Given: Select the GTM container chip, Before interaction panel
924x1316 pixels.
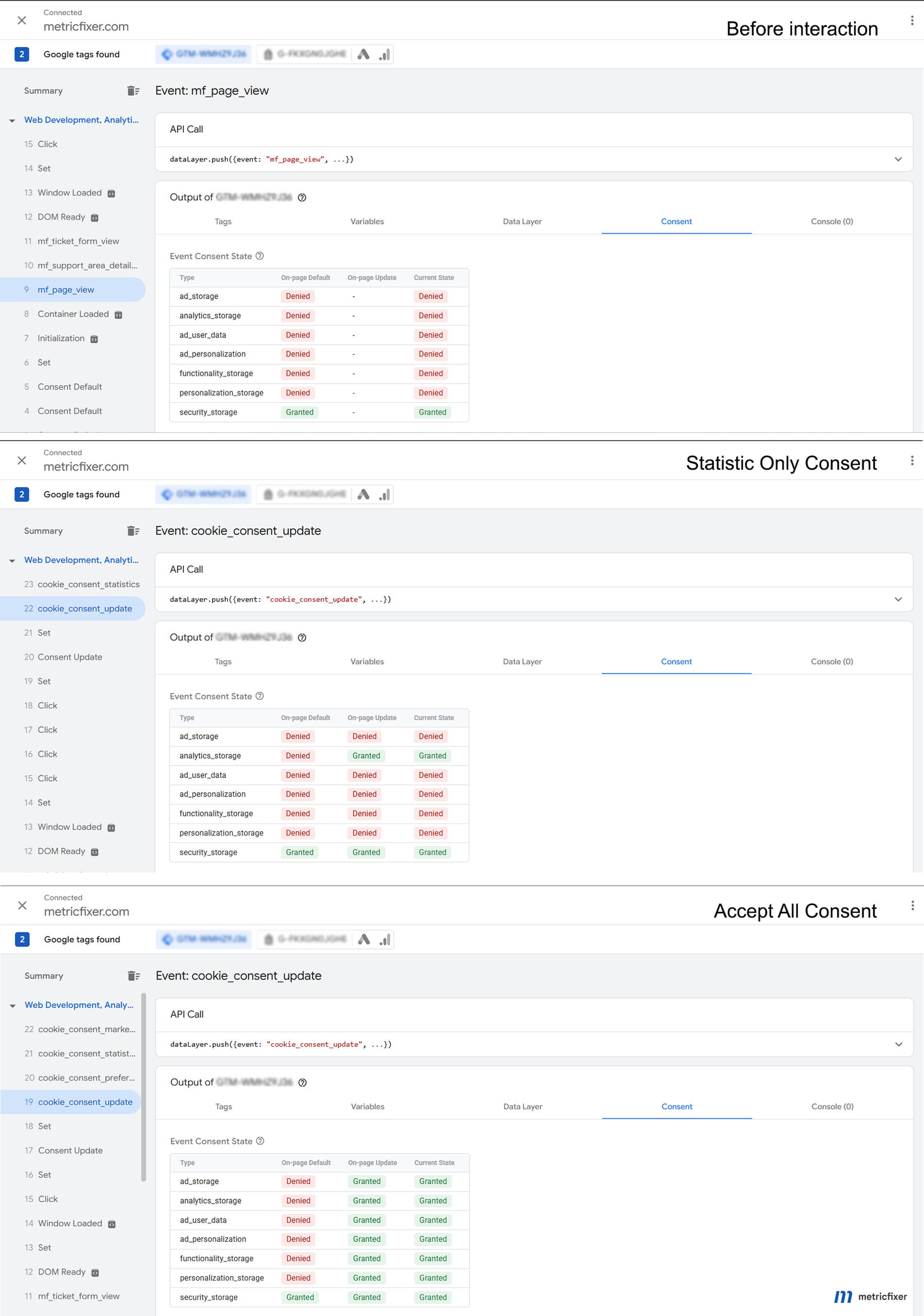Looking at the screenshot, I should (x=203, y=54).
